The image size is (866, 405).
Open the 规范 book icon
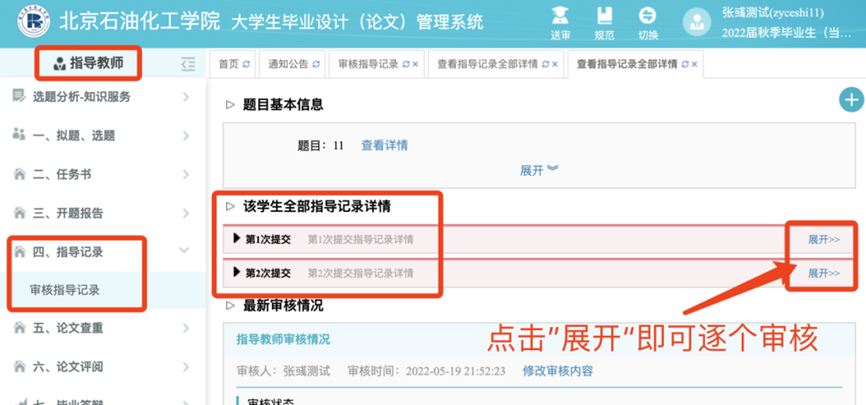coord(604,16)
